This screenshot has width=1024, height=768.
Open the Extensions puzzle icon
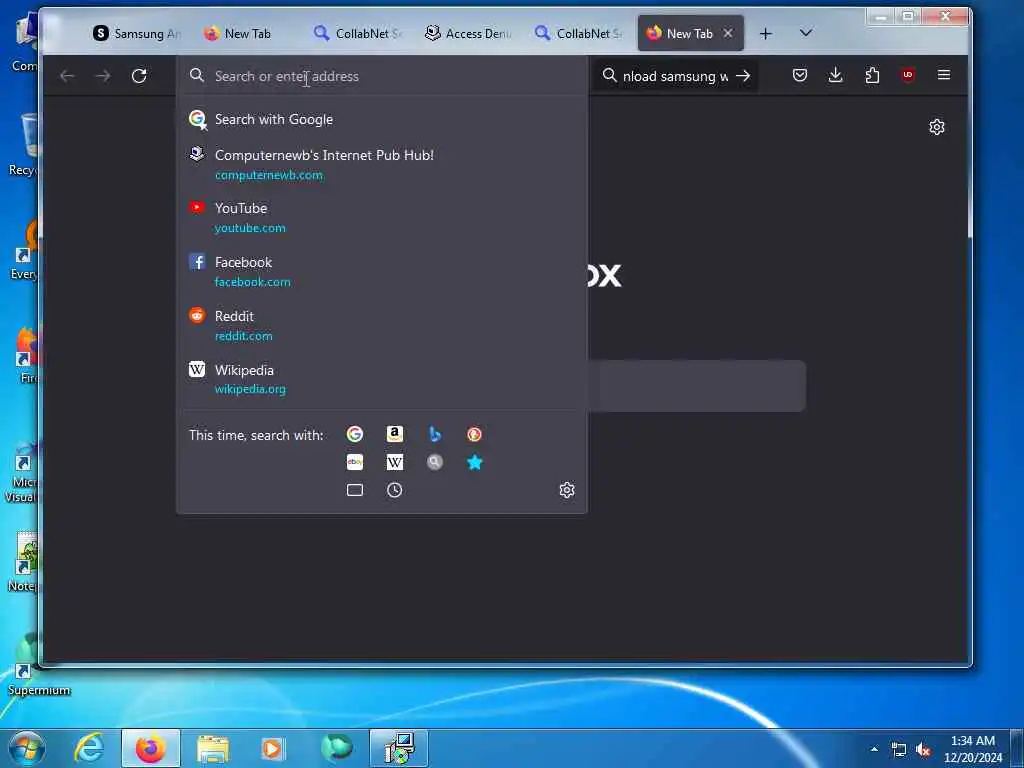pyautogui.click(x=872, y=75)
